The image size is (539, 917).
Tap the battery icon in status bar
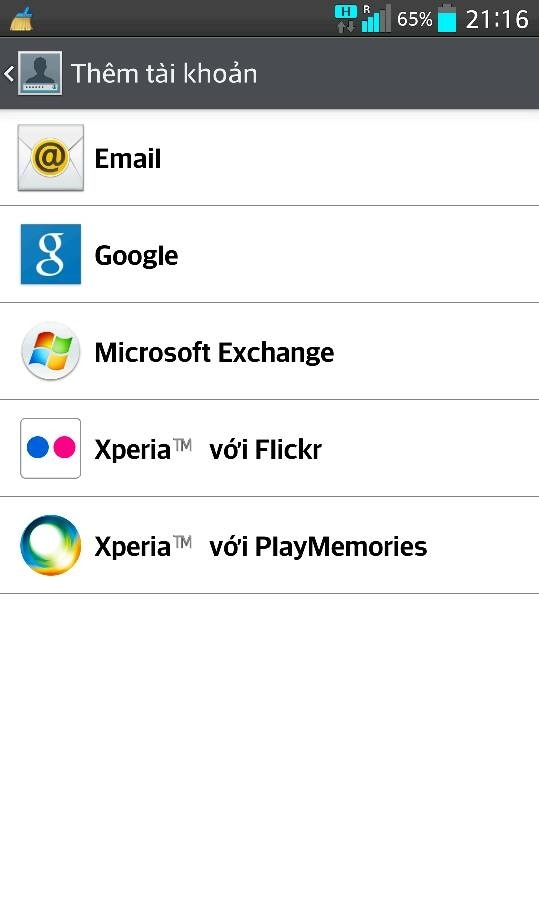click(447, 18)
